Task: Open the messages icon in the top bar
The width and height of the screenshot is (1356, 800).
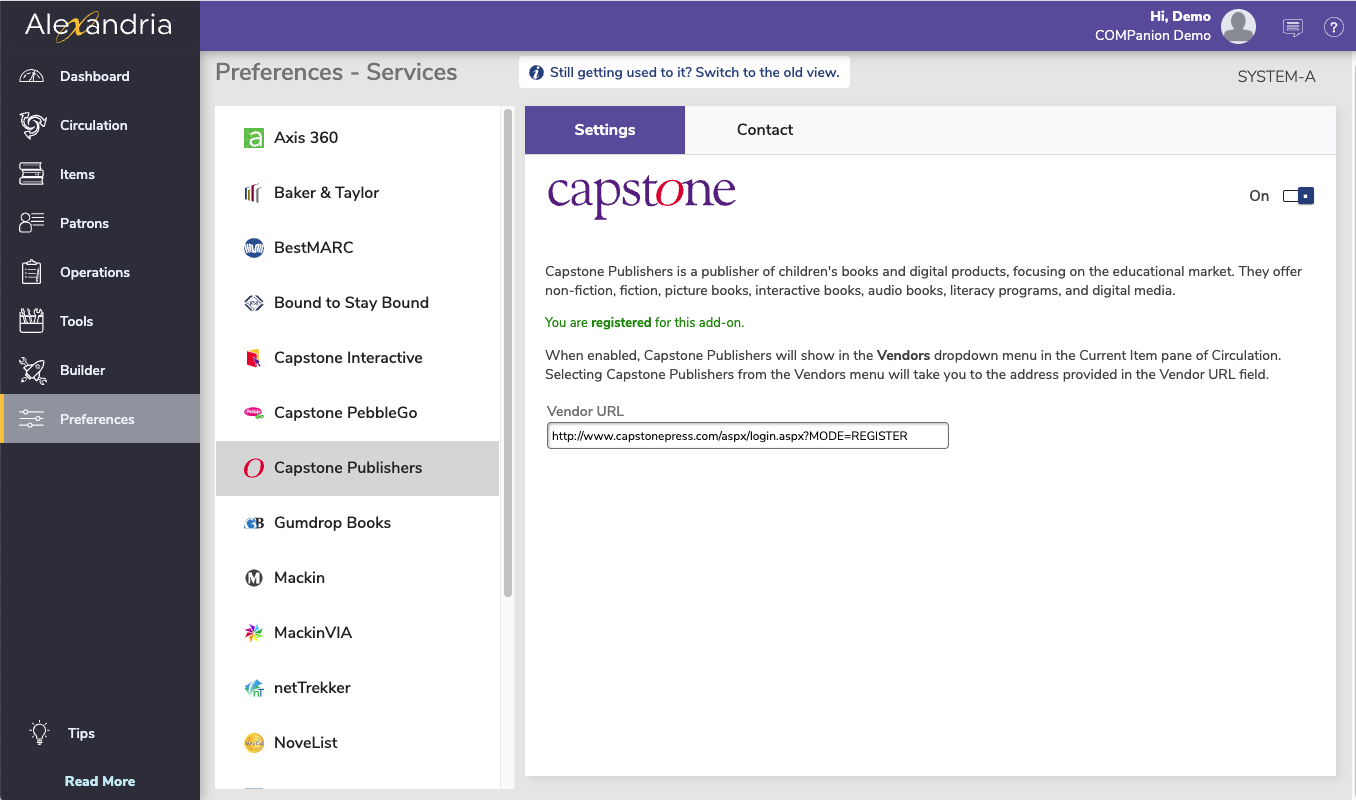Action: (x=1293, y=27)
